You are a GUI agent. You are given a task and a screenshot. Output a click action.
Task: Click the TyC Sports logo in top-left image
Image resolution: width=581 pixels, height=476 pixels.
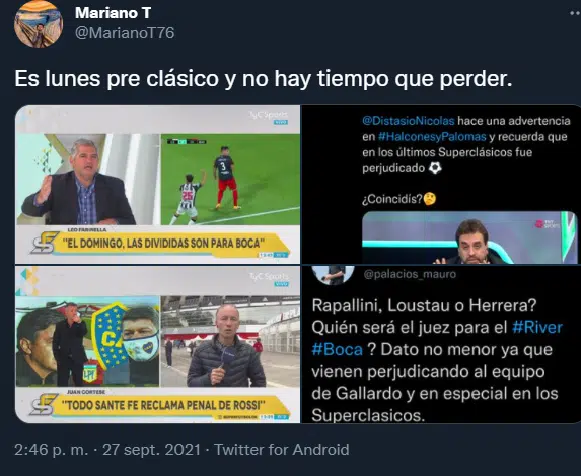point(268,117)
